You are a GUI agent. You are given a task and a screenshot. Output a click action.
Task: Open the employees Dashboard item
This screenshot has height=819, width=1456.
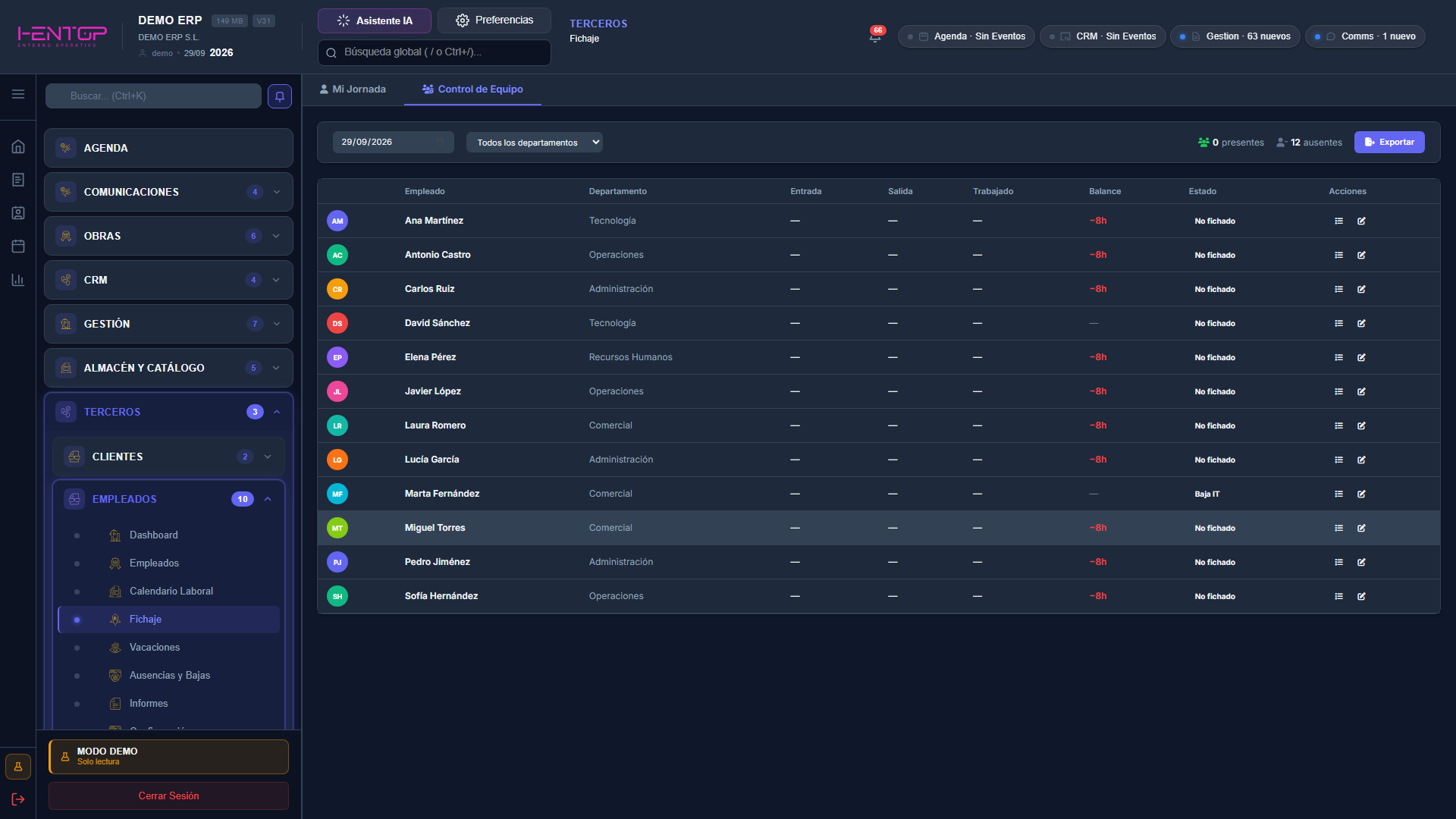click(x=168, y=535)
